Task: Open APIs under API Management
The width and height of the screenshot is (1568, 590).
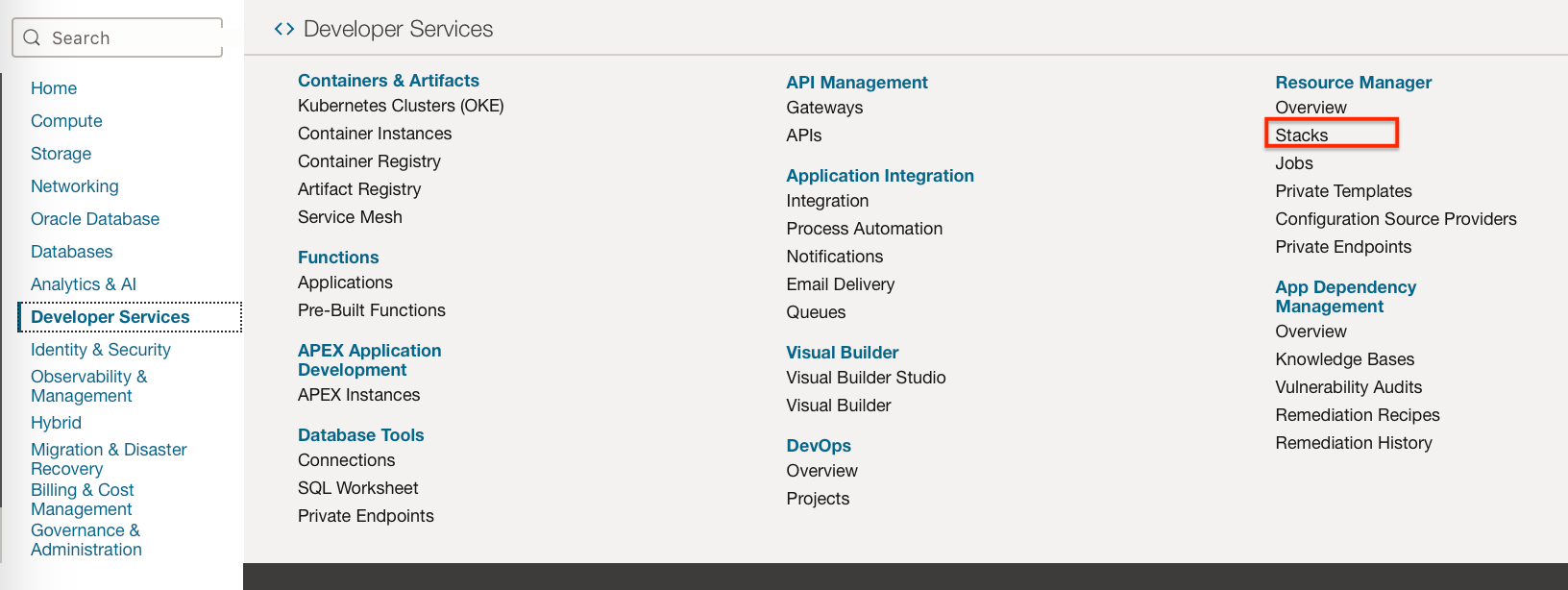Action: [804, 135]
